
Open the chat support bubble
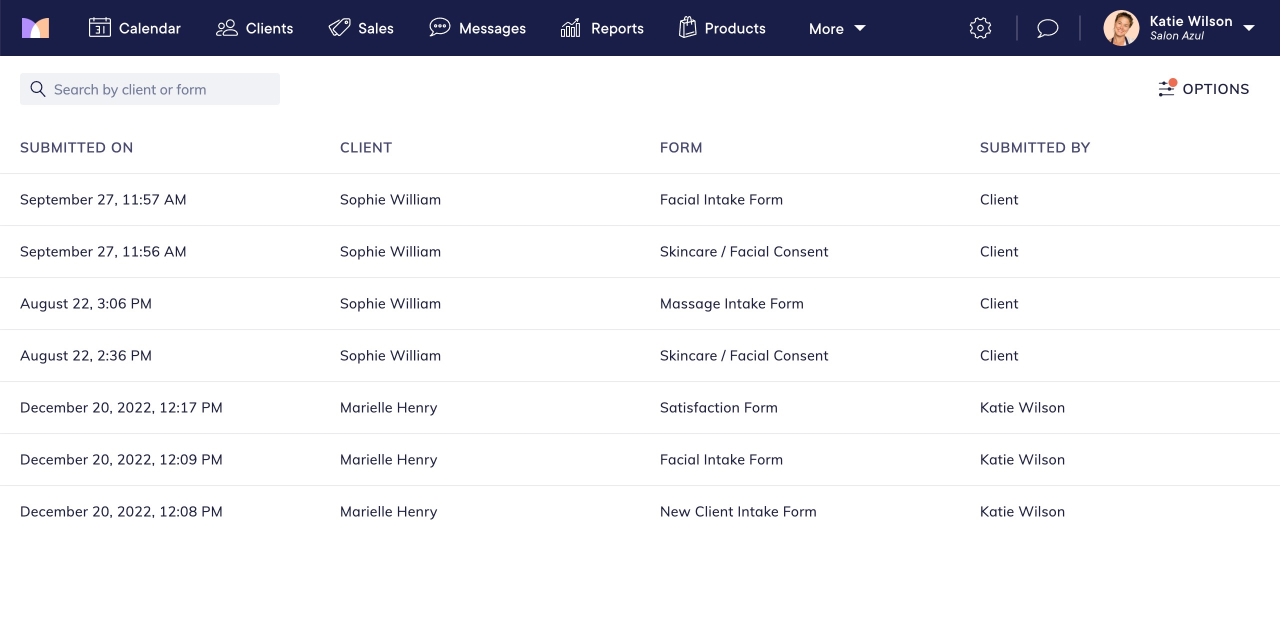pos(1047,28)
